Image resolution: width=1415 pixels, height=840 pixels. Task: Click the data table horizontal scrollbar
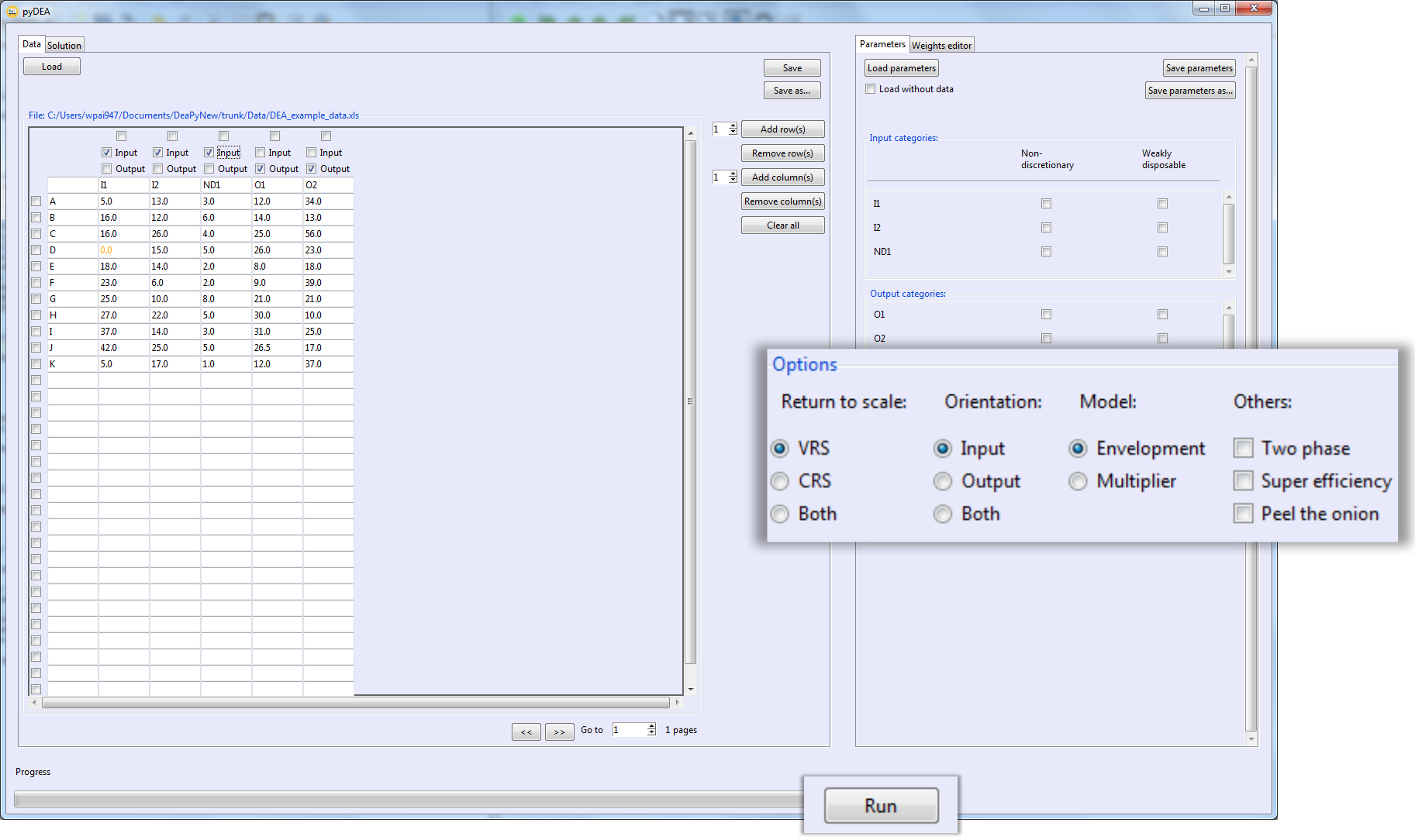pos(356,703)
